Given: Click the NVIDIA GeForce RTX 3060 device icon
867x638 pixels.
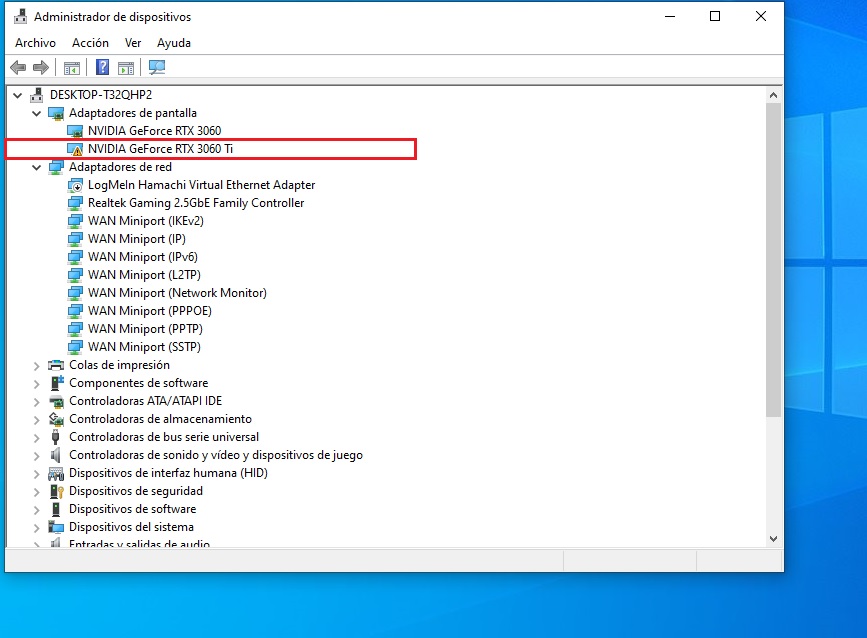Looking at the screenshot, I should click(75, 131).
